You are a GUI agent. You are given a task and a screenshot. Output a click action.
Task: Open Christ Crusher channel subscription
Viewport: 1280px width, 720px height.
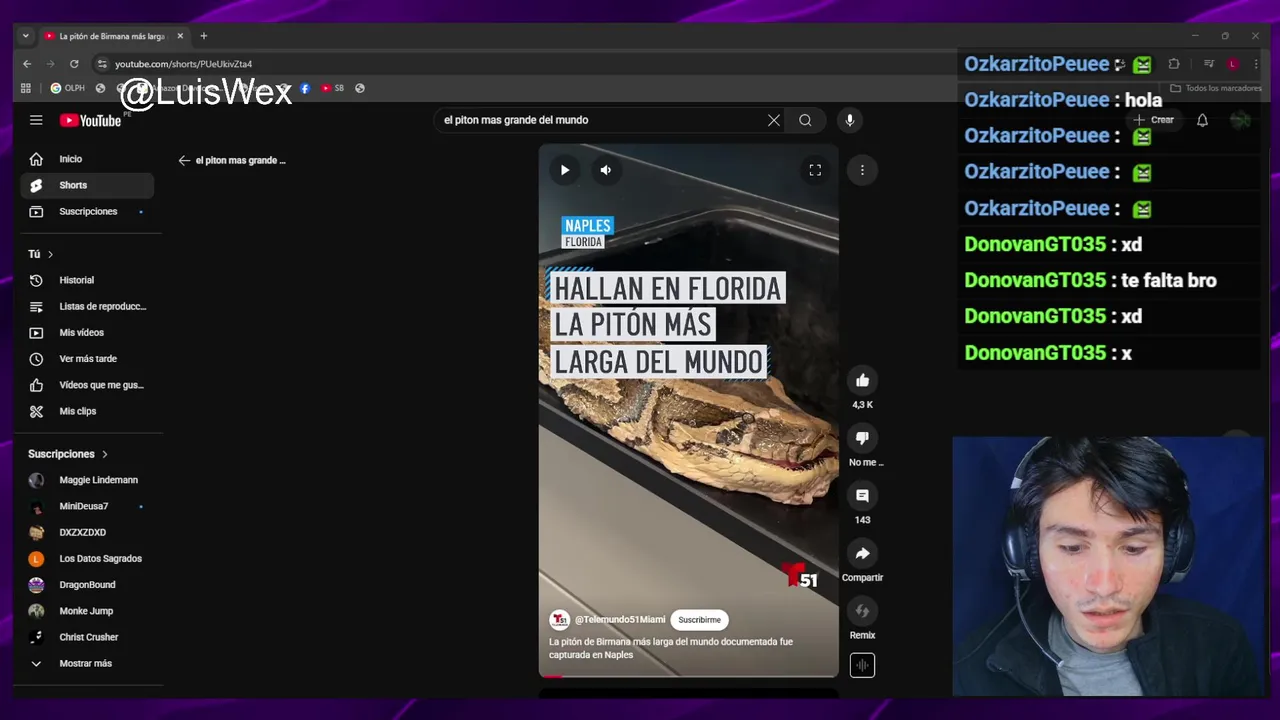pyautogui.click(x=87, y=637)
